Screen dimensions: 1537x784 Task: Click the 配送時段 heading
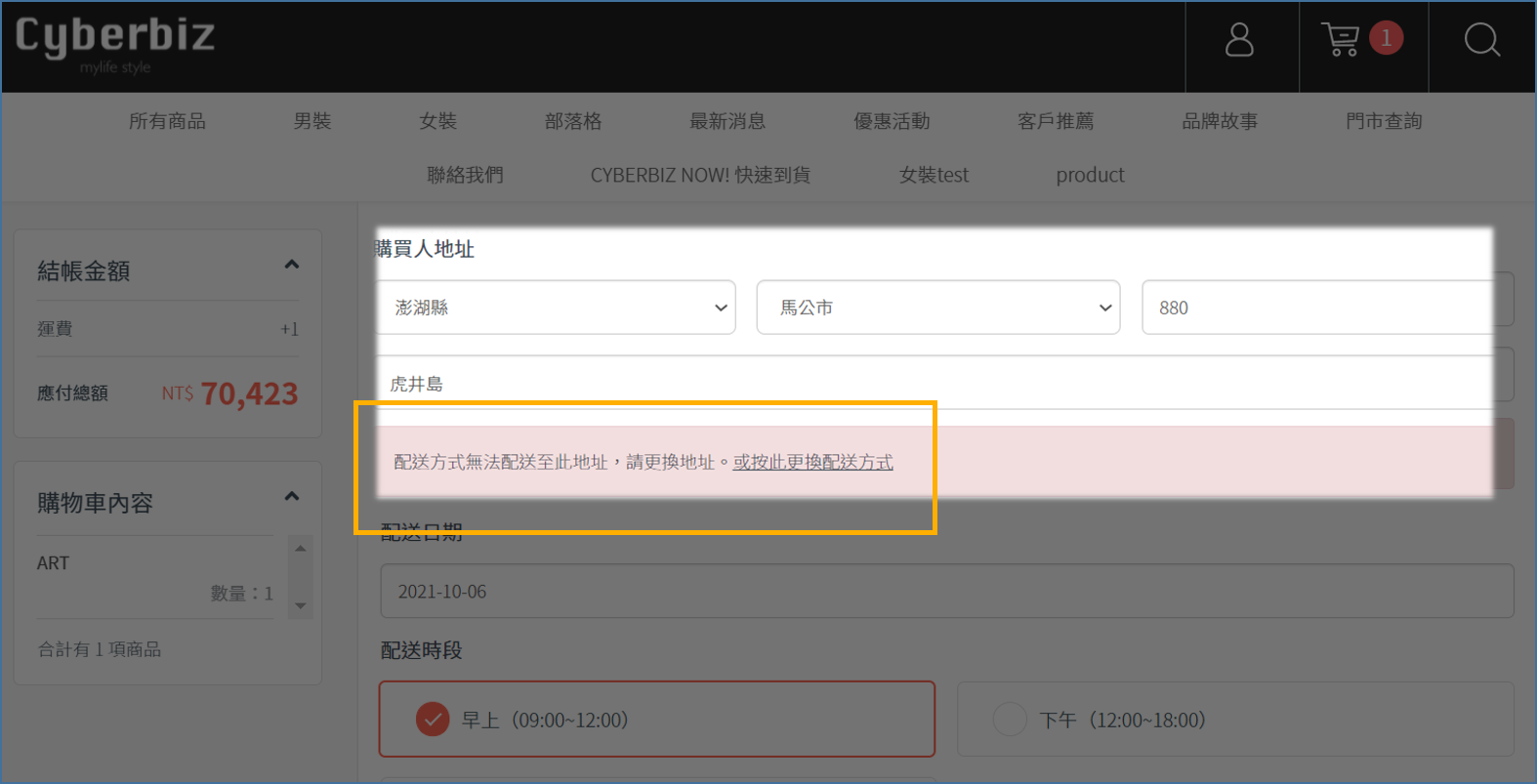click(422, 650)
